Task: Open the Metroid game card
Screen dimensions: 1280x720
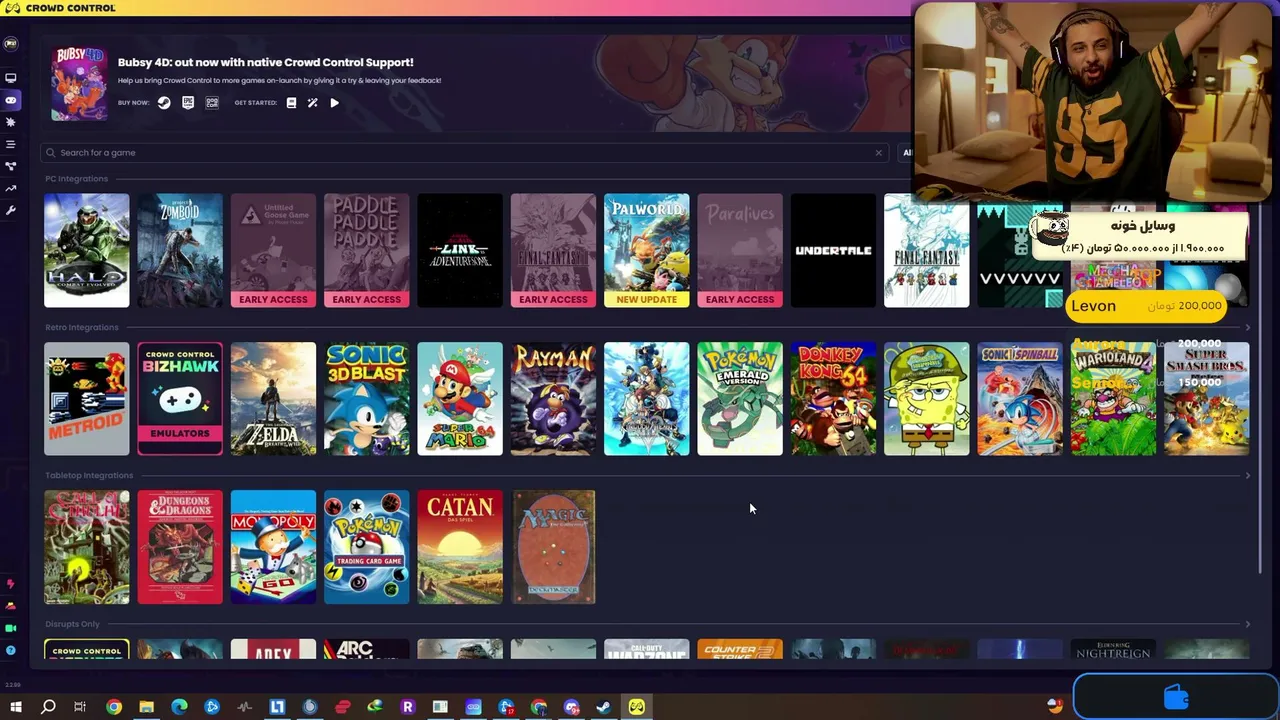Action: [87, 399]
